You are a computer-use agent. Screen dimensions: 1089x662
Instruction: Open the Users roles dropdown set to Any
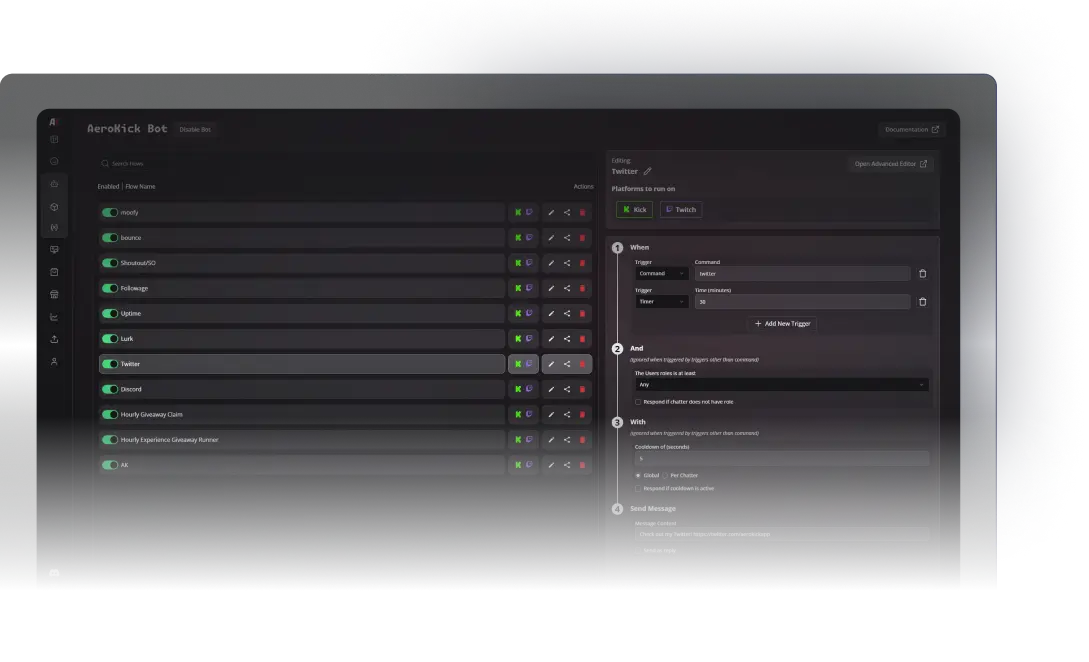click(782, 384)
